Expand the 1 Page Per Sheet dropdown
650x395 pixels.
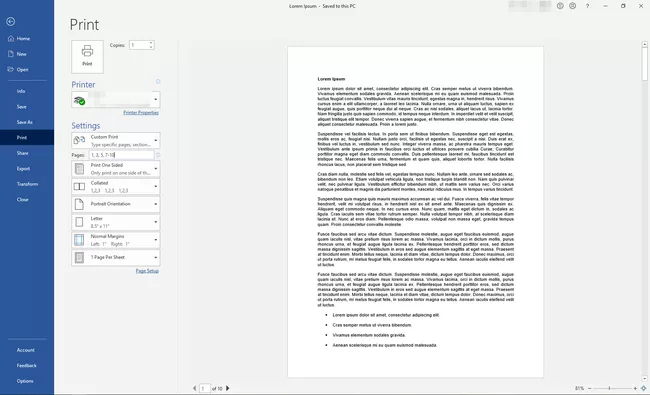coord(116,257)
